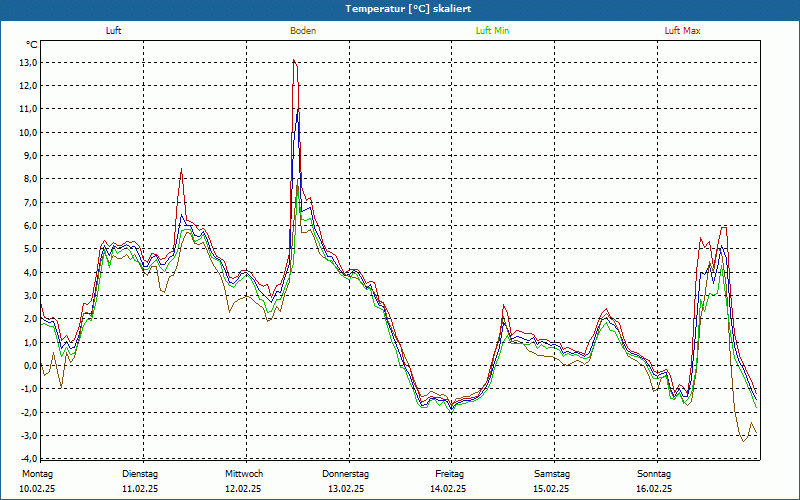Click the y-axis value '5,0'

click(30, 249)
